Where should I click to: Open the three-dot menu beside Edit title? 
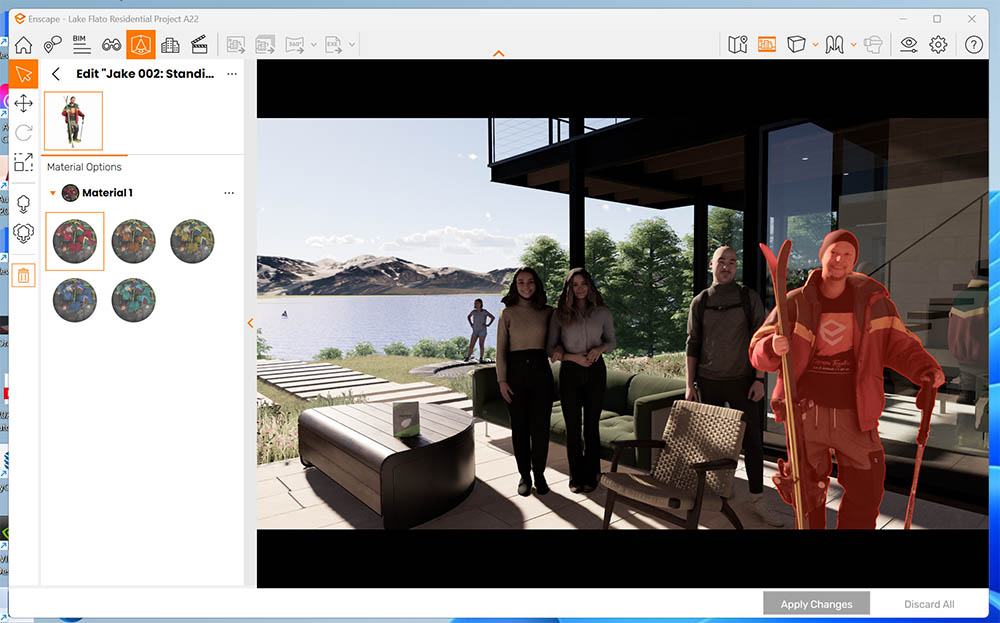pos(232,74)
